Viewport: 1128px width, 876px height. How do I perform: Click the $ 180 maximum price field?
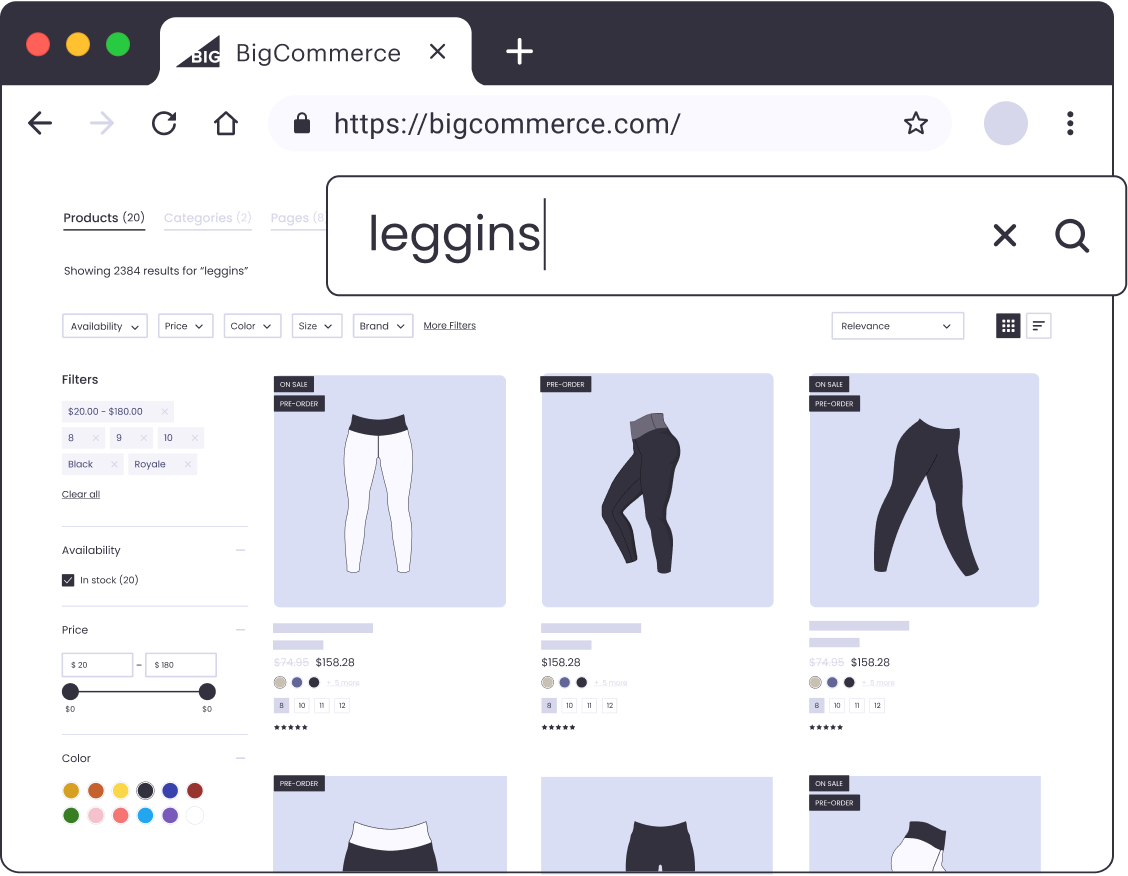[181, 665]
